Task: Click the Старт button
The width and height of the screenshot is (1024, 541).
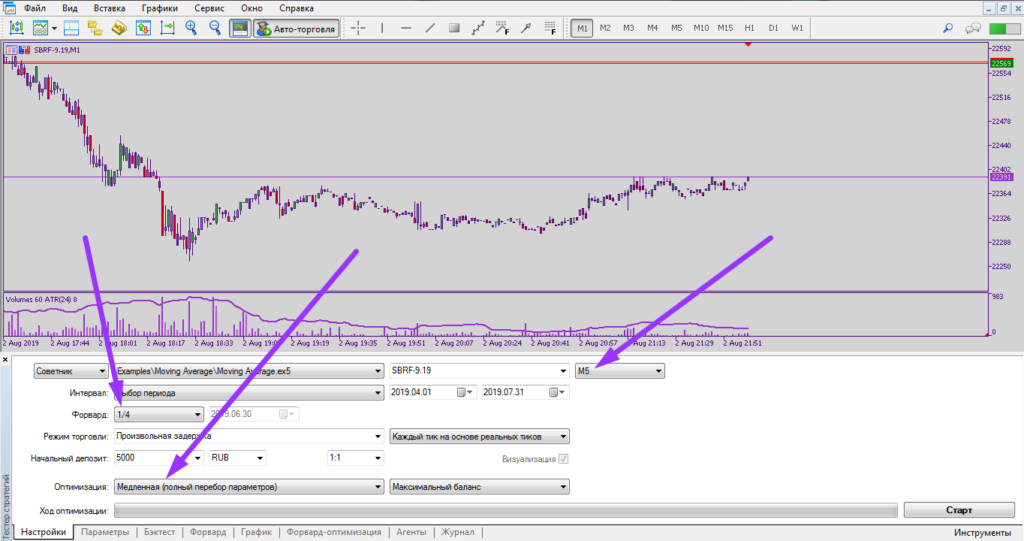Action: click(x=959, y=510)
